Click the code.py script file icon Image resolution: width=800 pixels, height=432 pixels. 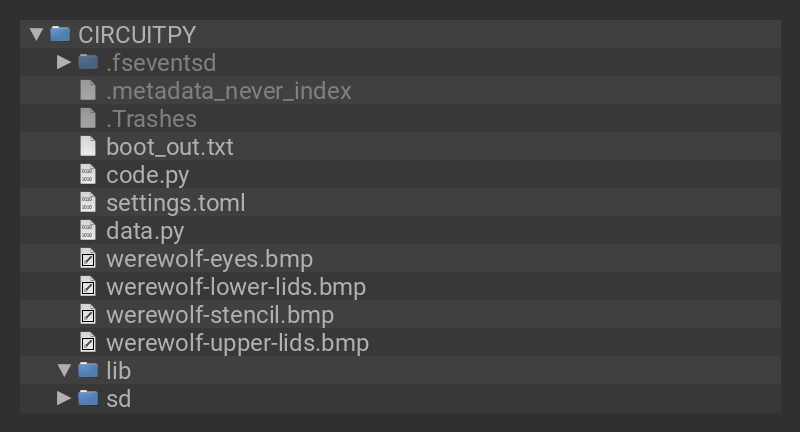pyautogui.click(x=88, y=175)
